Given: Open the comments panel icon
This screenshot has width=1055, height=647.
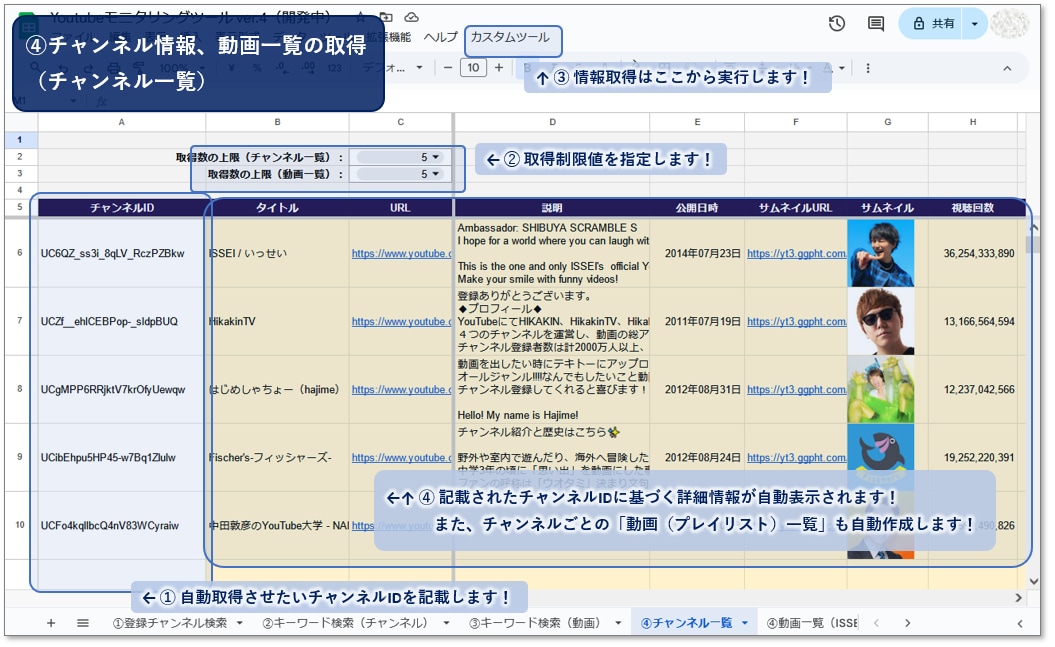Looking at the screenshot, I should coord(875,24).
